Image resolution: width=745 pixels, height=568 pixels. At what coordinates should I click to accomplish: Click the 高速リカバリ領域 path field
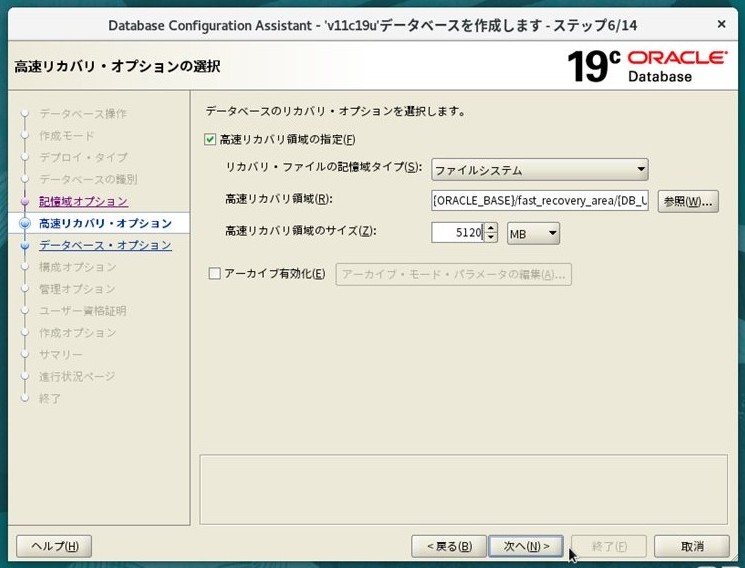[x=540, y=201]
